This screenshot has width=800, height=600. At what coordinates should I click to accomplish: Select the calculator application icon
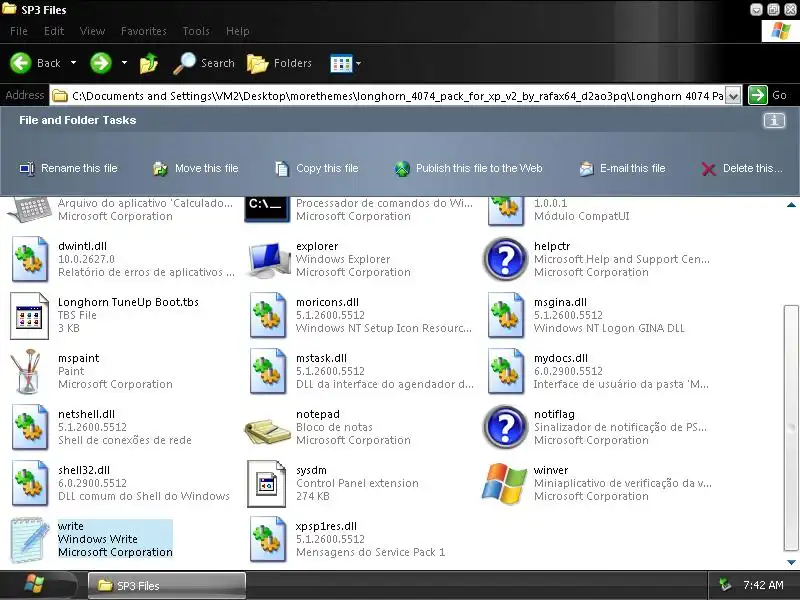pyautogui.click(x=30, y=210)
